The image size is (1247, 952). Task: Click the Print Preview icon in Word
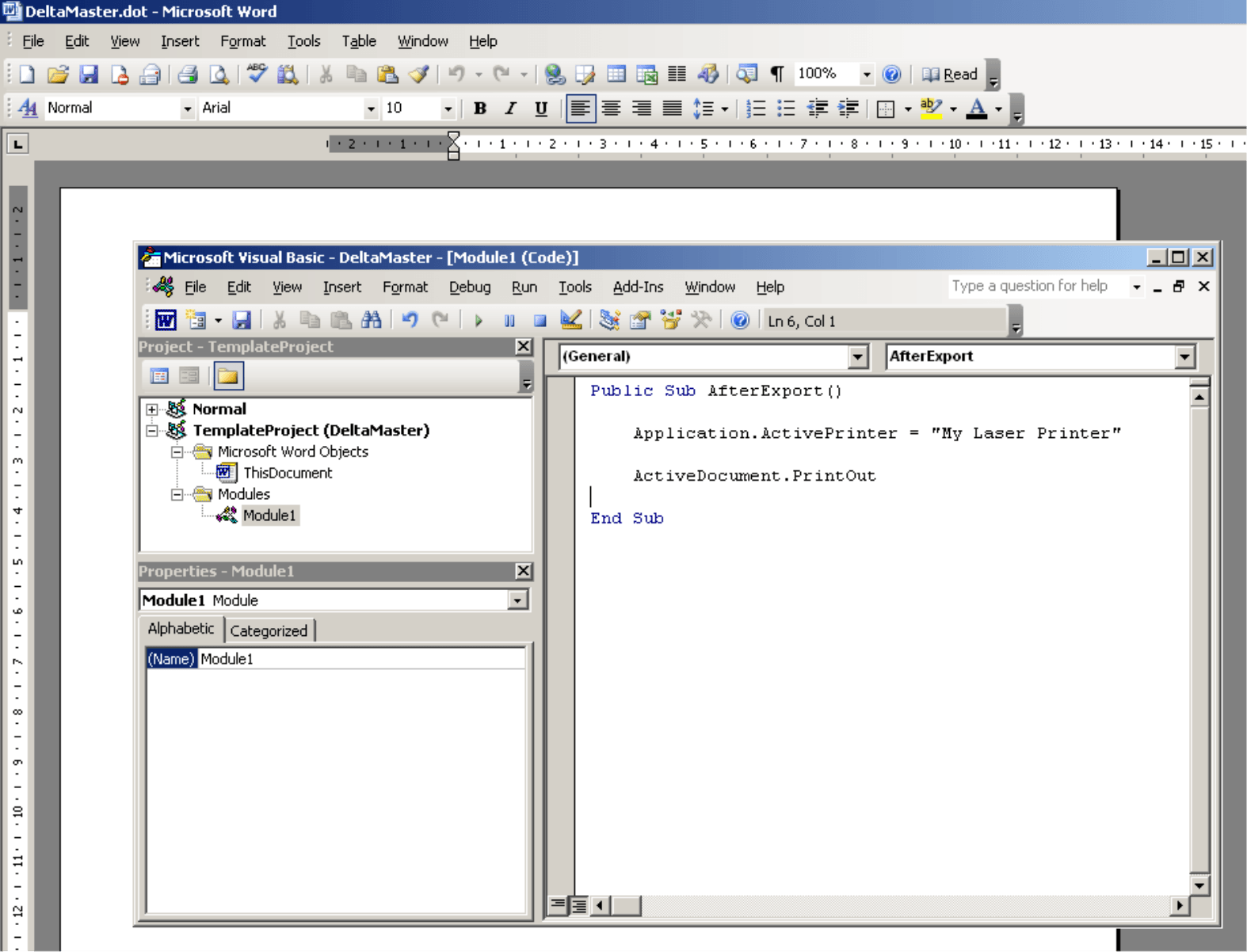219,74
